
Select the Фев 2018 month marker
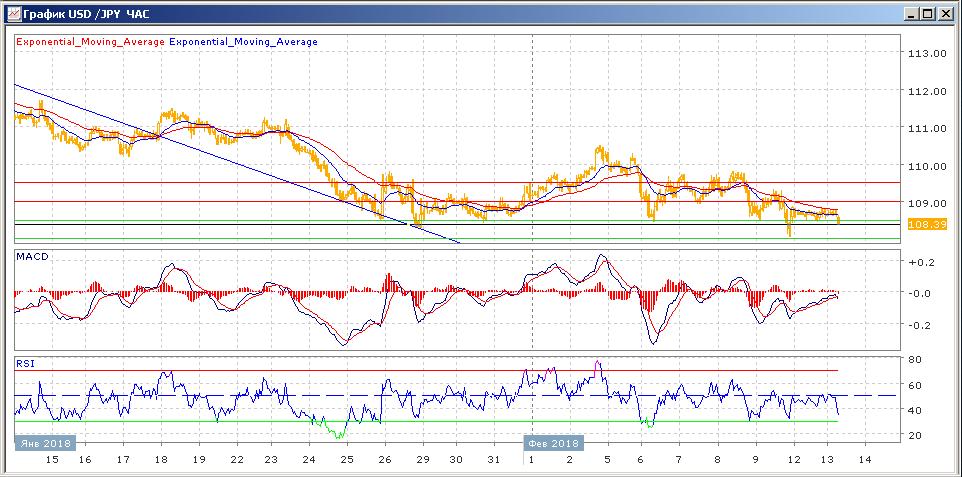click(x=552, y=443)
